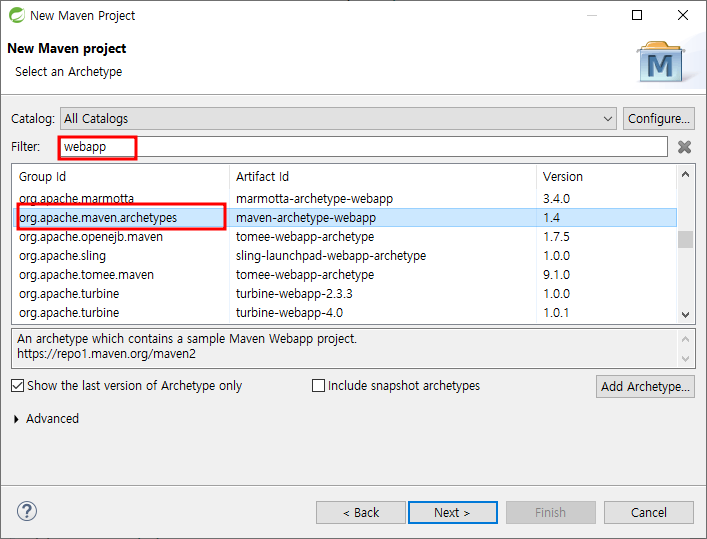
Task: Click the archetype table scrollbar thumb
Action: (685, 240)
